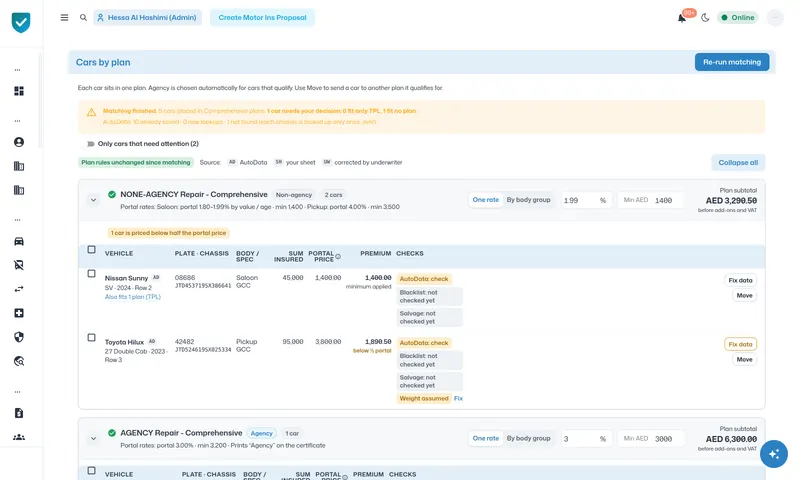Open the crossed-out car sidebar icon
Screen dimensions: 800x480
(x=19, y=265)
